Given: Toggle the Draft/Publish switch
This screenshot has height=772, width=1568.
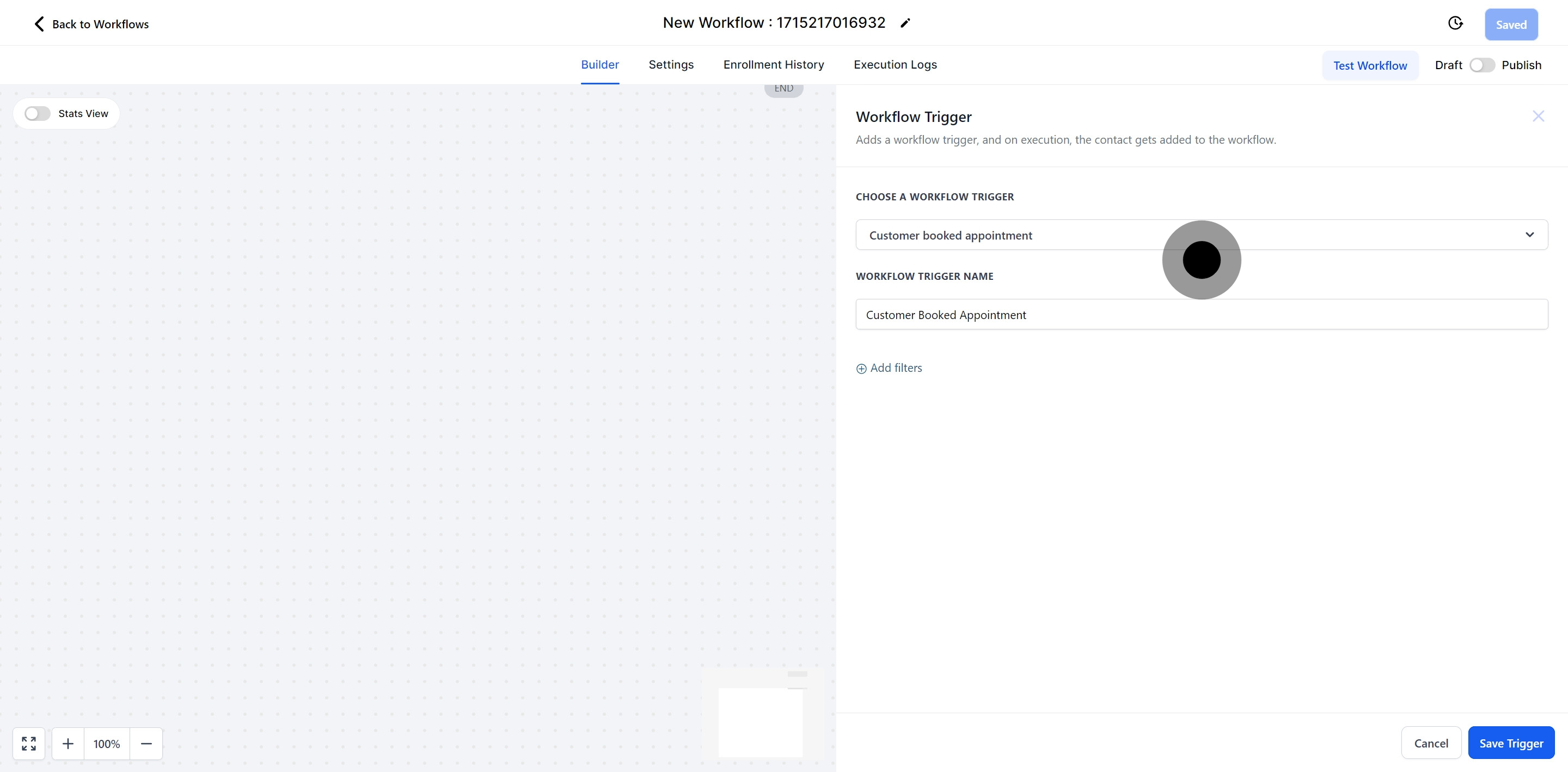Looking at the screenshot, I should (1481, 65).
